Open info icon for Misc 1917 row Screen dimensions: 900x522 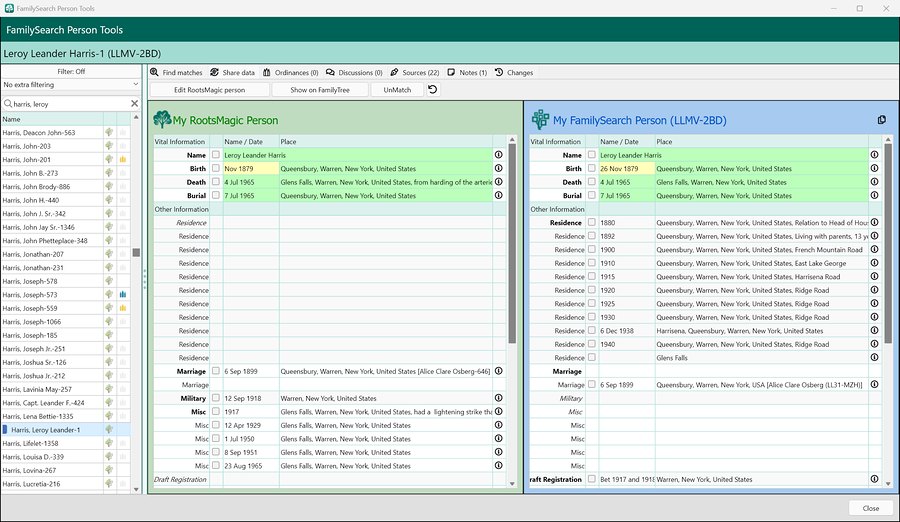498,411
